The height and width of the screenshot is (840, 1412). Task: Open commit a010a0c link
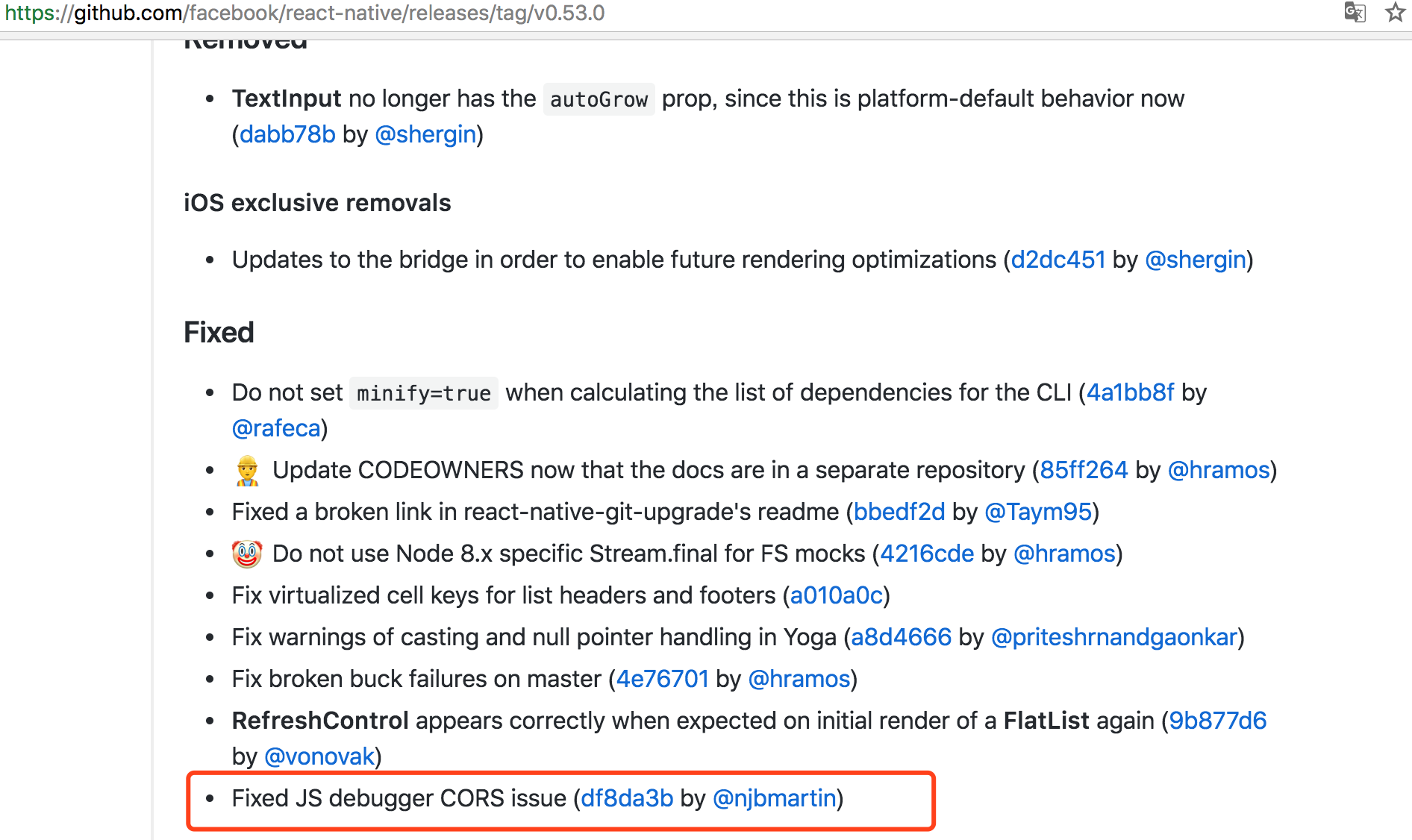(x=836, y=595)
